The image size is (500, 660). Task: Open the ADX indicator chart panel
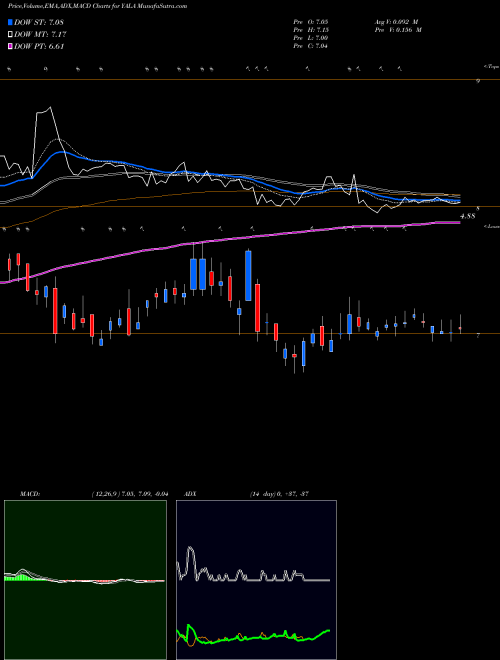pyautogui.click(x=256, y=580)
